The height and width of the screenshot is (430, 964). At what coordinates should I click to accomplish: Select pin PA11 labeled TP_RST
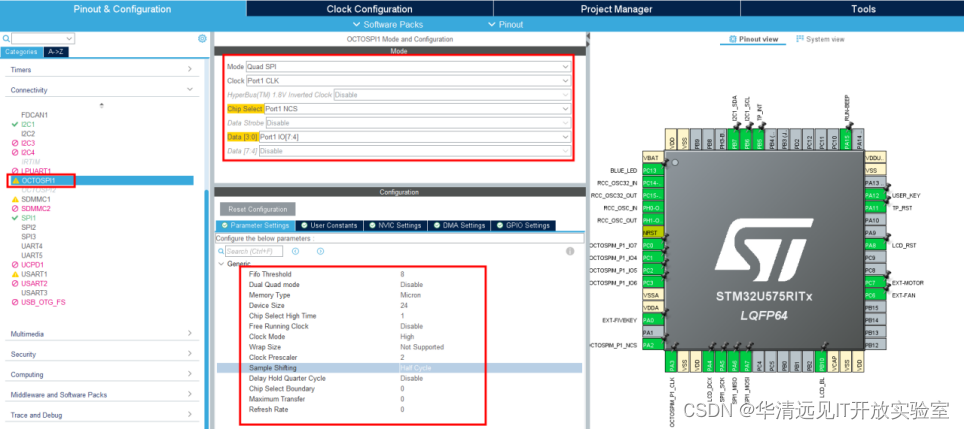coord(875,208)
